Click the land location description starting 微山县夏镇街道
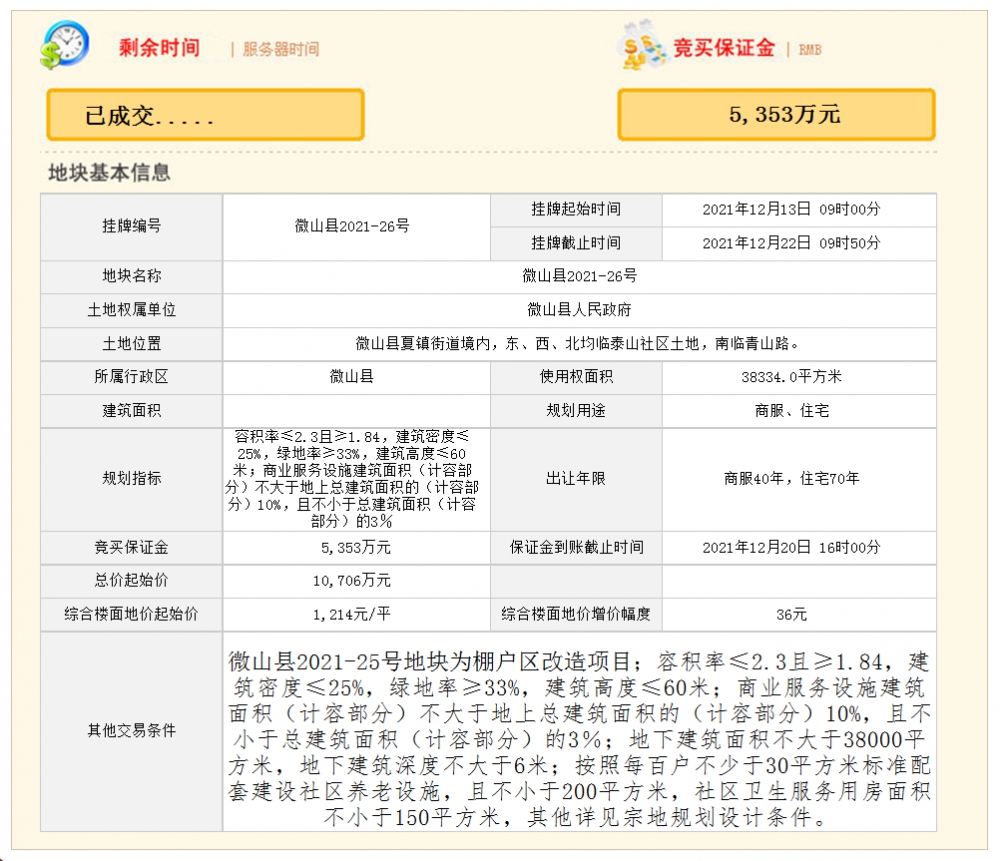 [x=577, y=344]
